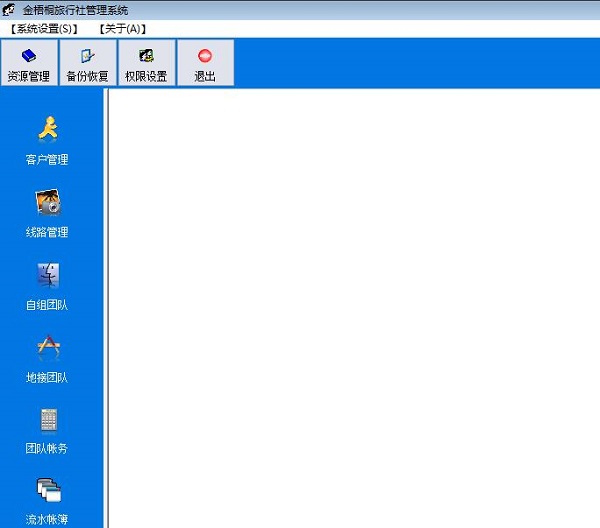600x528 pixels.
Task: Click the red stop 退出 icon
Action: (x=205, y=56)
